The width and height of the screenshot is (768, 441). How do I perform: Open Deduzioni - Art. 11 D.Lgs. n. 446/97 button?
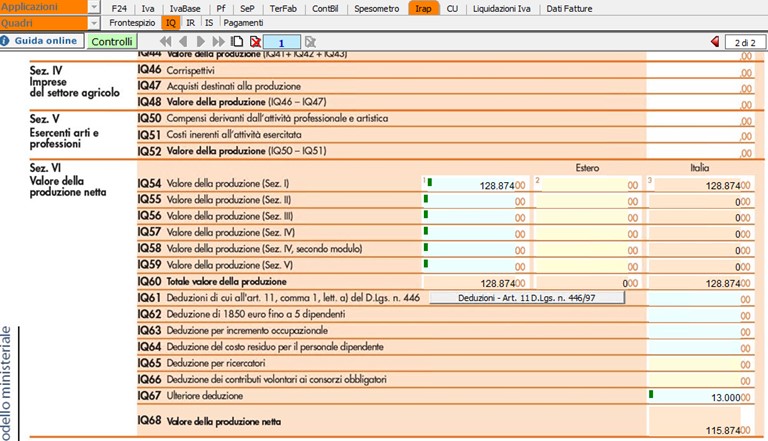point(527,297)
